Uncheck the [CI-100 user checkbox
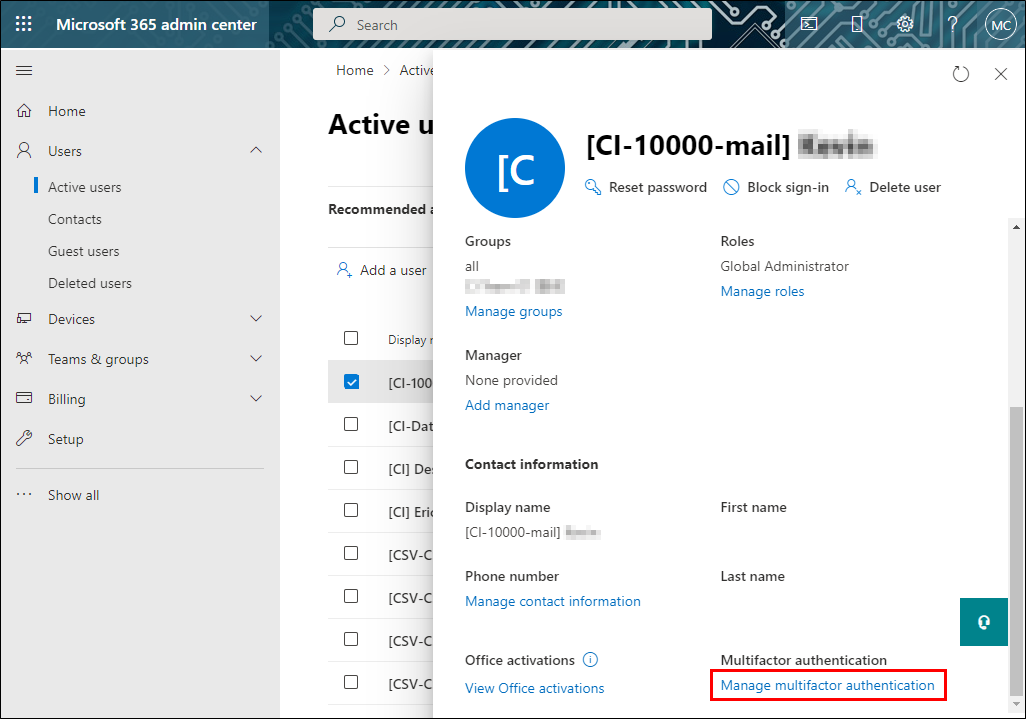 click(x=351, y=381)
